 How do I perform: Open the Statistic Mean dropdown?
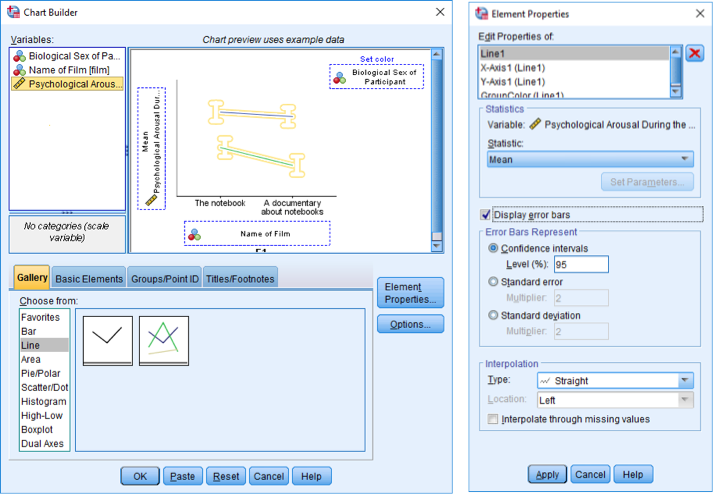click(589, 159)
